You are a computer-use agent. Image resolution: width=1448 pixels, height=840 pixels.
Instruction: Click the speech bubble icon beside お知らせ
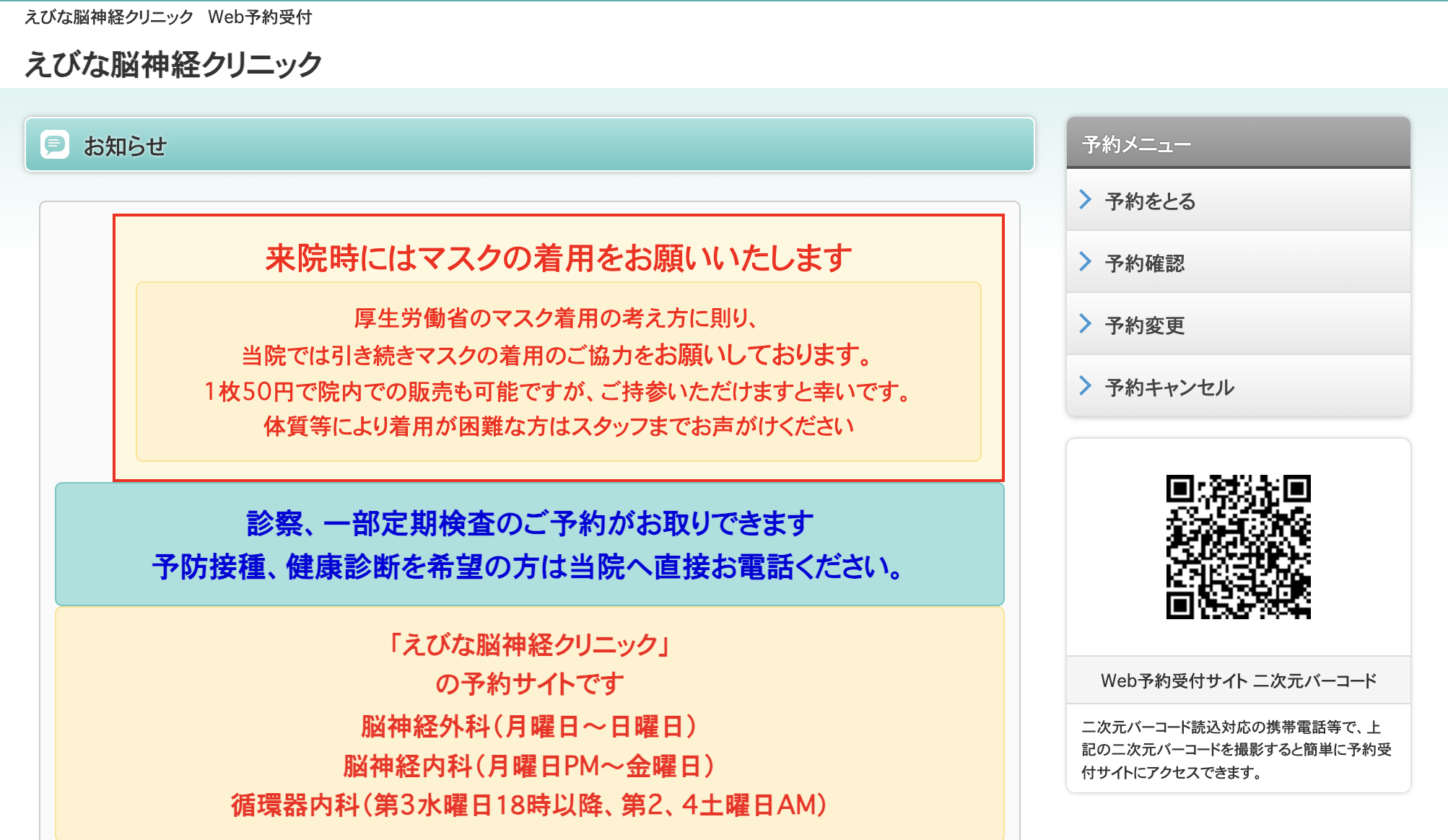click(x=55, y=144)
